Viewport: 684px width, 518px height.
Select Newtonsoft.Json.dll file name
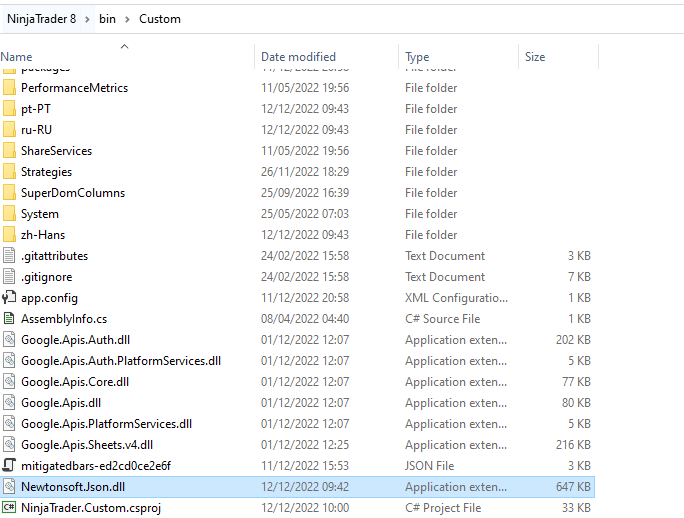pyautogui.click(x=73, y=487)
